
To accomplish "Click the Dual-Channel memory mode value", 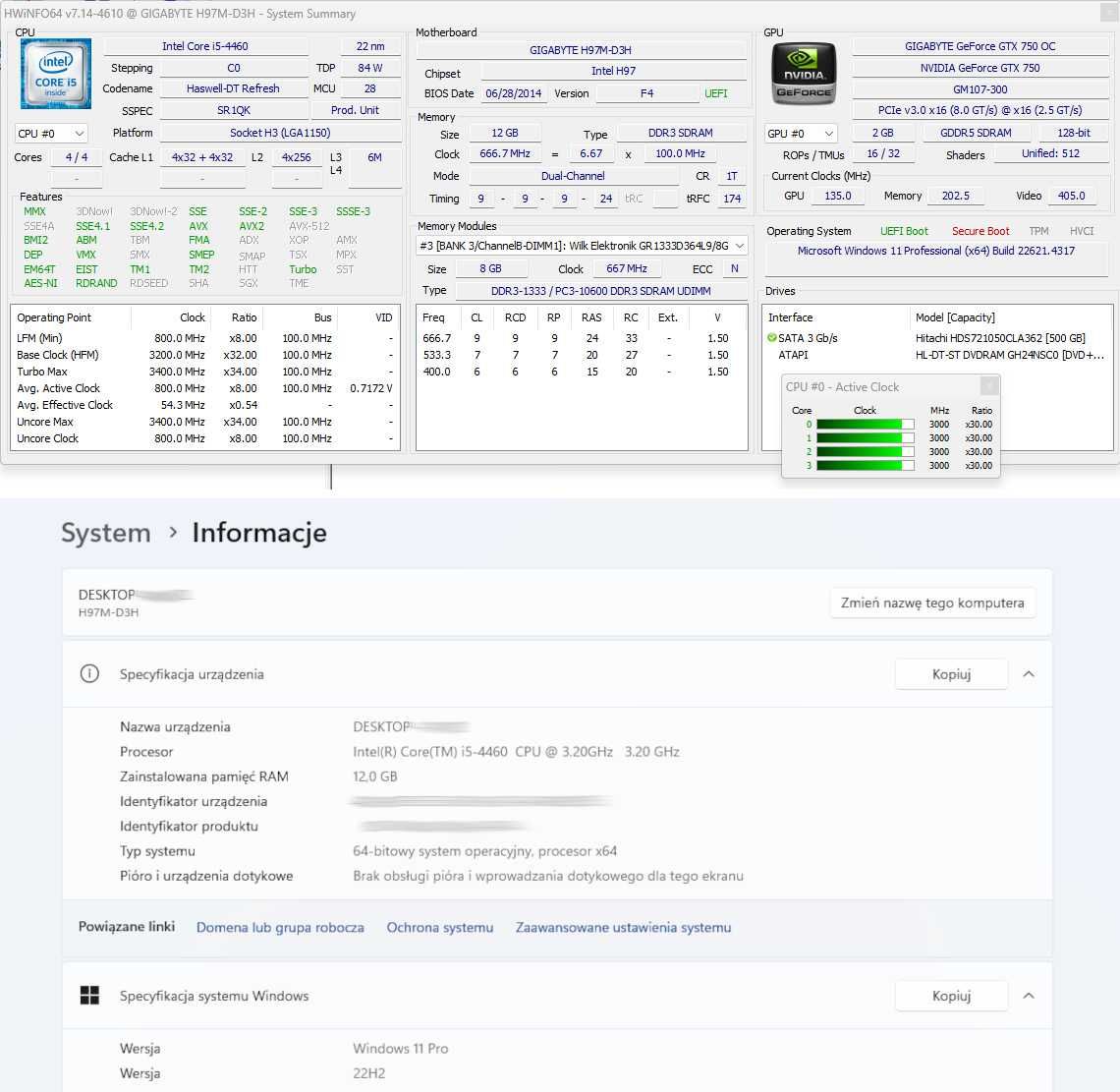I will (x=573, y=176).
